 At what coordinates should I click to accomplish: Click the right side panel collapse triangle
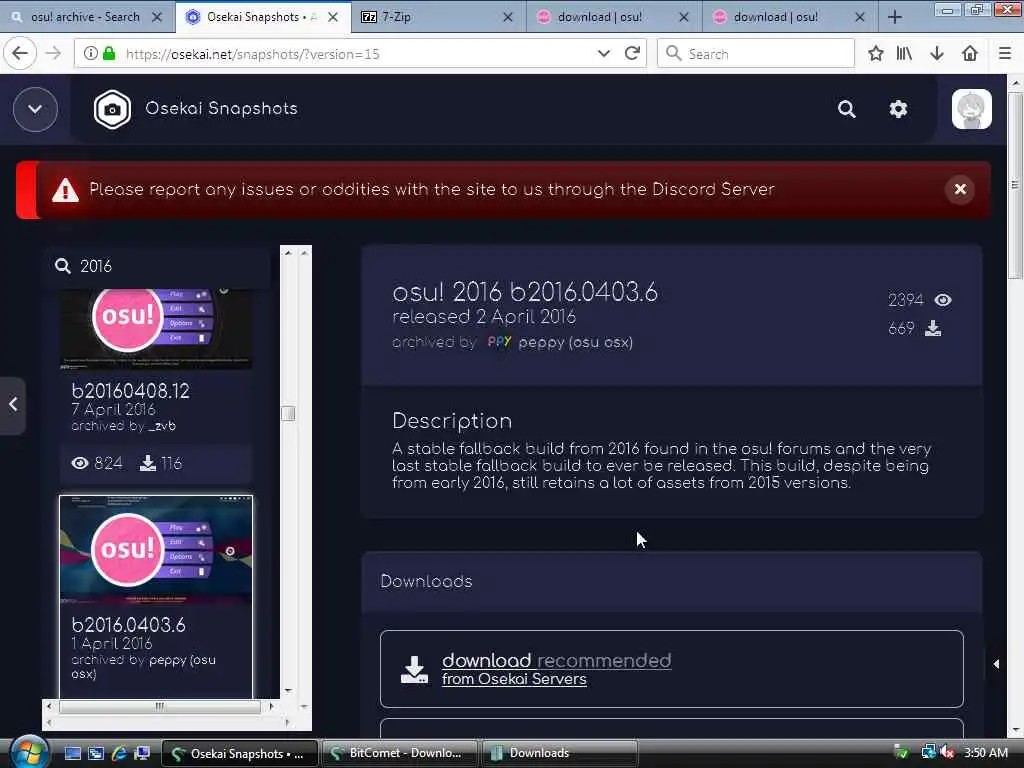click(x=996, y=664)
